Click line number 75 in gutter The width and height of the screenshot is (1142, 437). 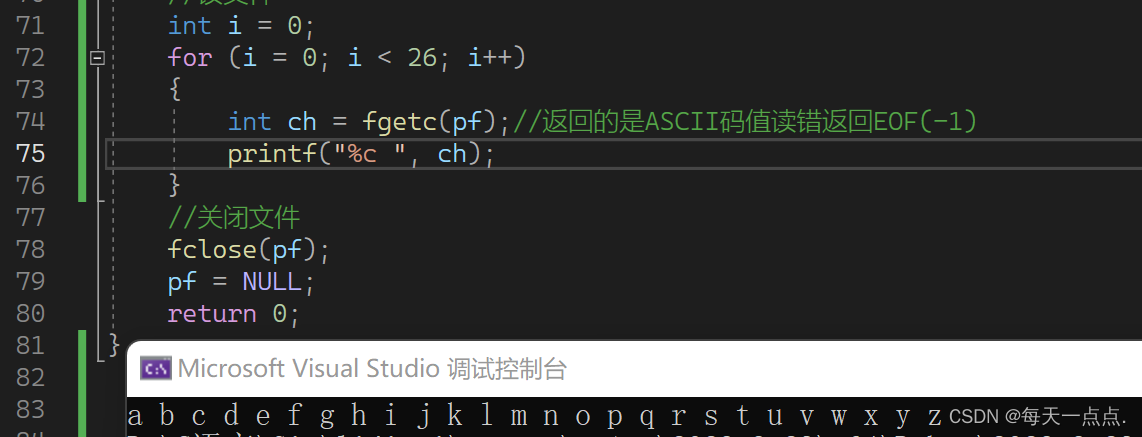click(x=30, y=154)
